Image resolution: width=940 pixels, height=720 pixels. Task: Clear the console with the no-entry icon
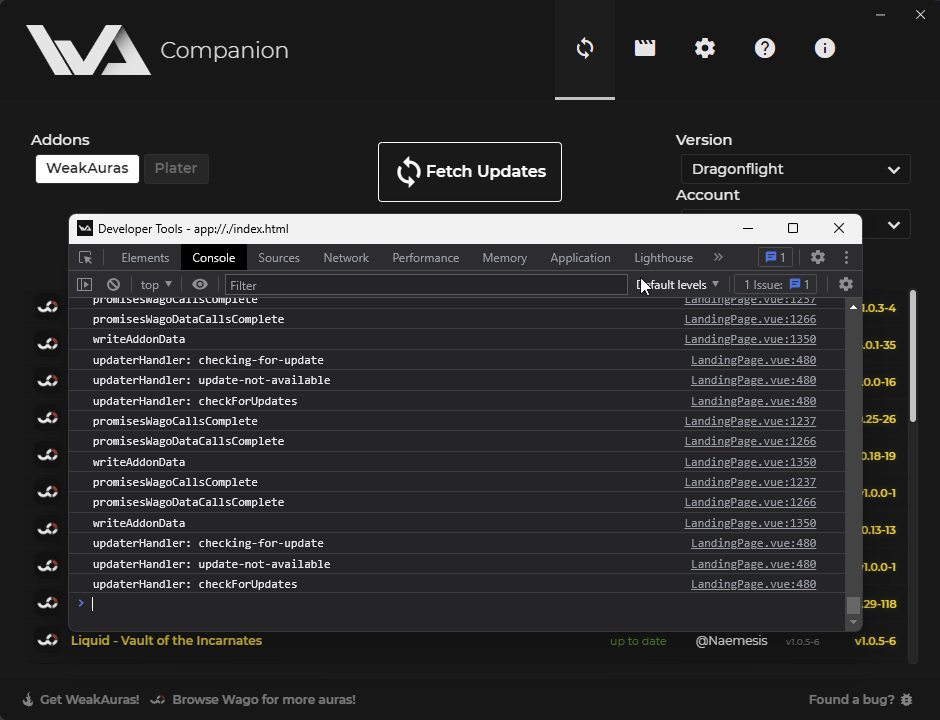tap(113, 284)
